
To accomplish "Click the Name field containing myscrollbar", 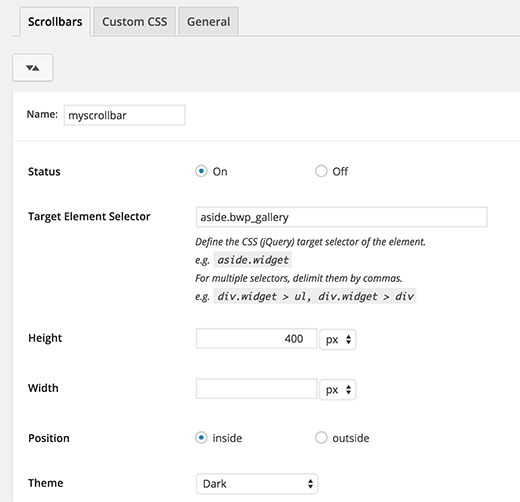I will pyautogui.click(x=124, y=115).
